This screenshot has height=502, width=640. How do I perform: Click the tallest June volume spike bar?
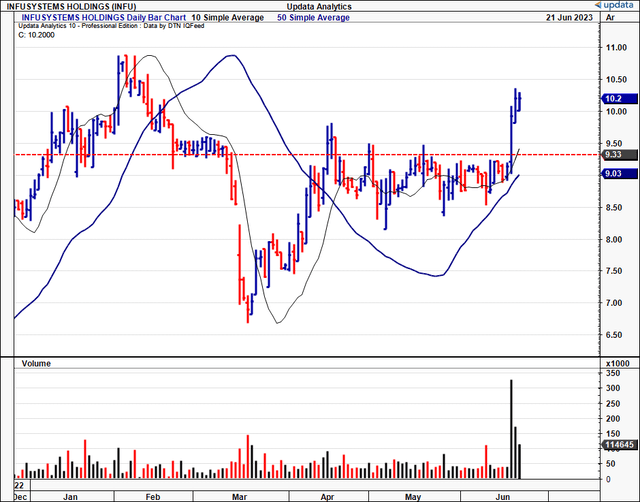[511, 429]
